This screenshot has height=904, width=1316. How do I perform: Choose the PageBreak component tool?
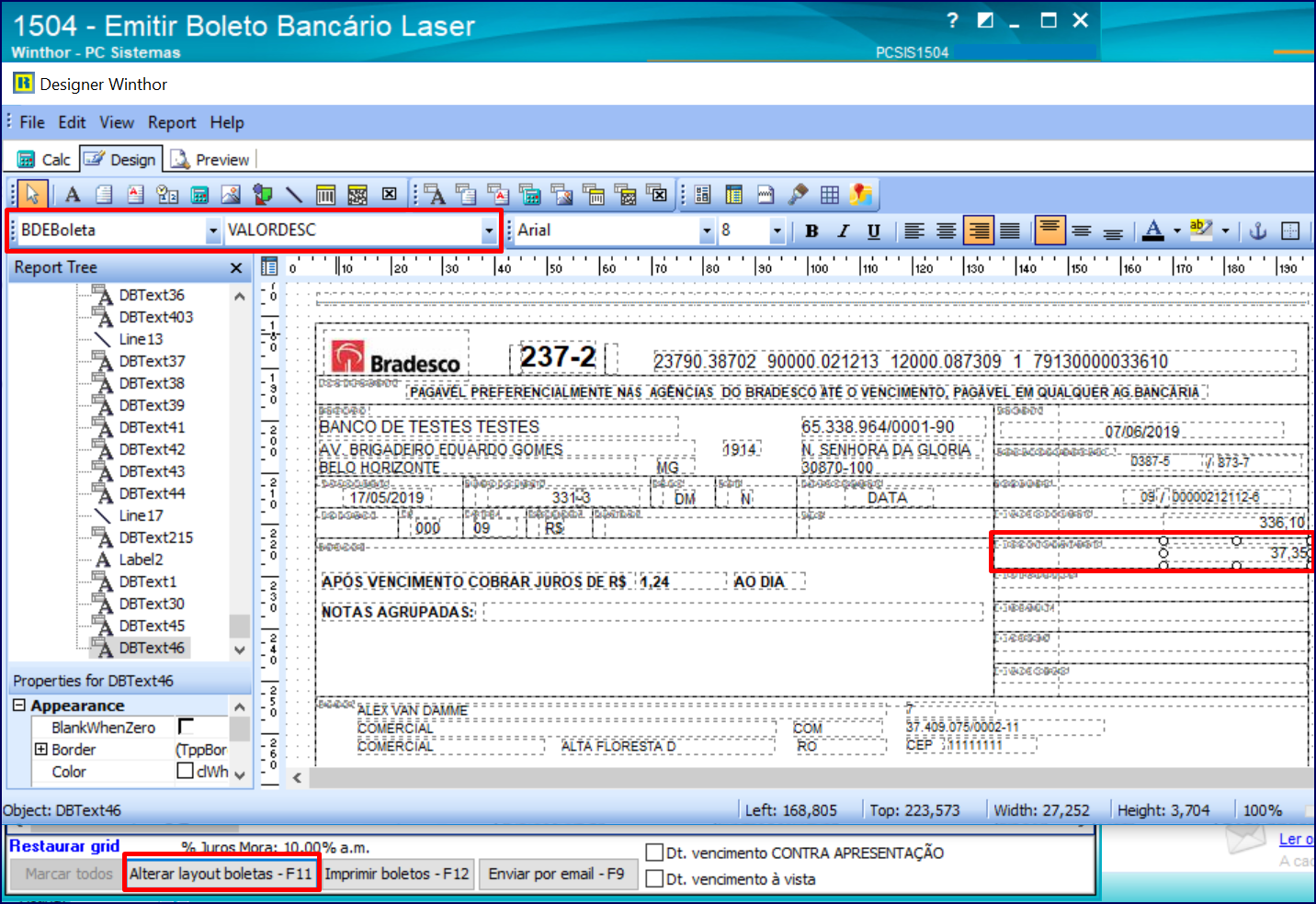[x=766, y=194]
